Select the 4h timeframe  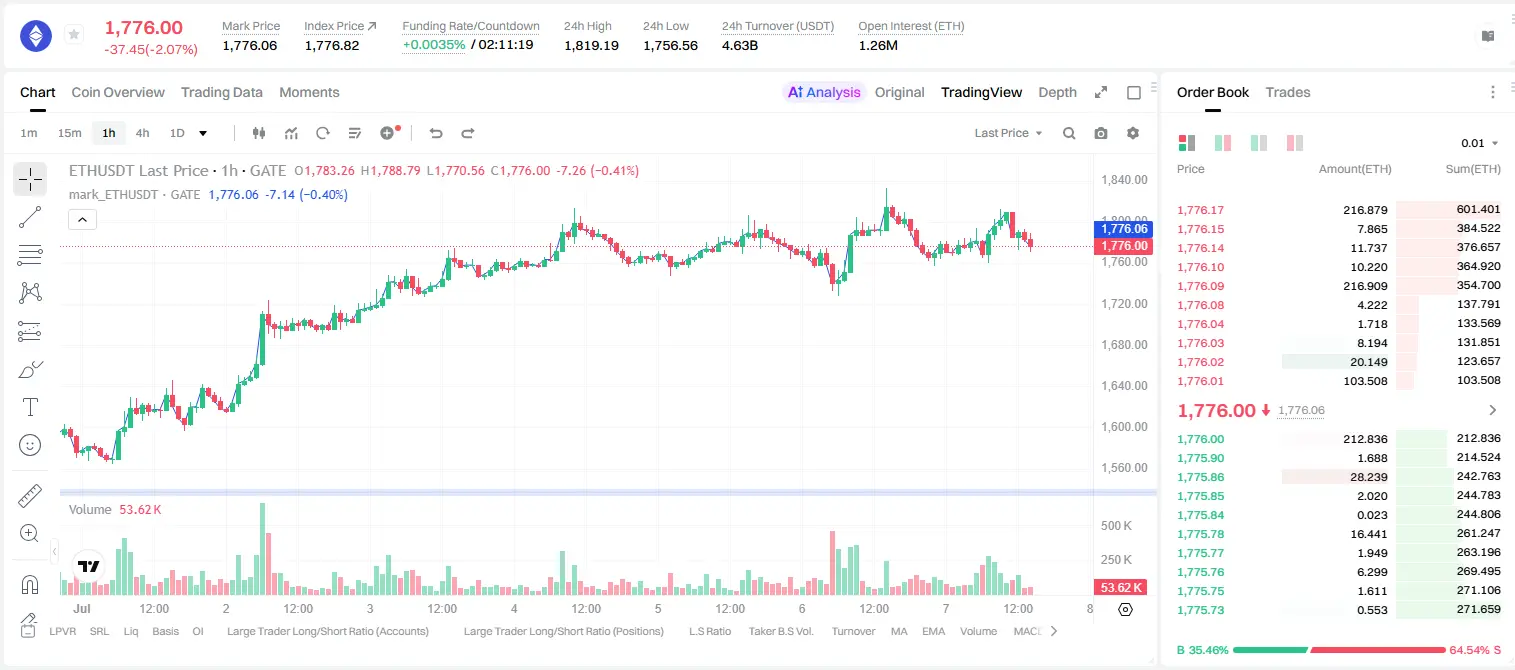(143, 133)
